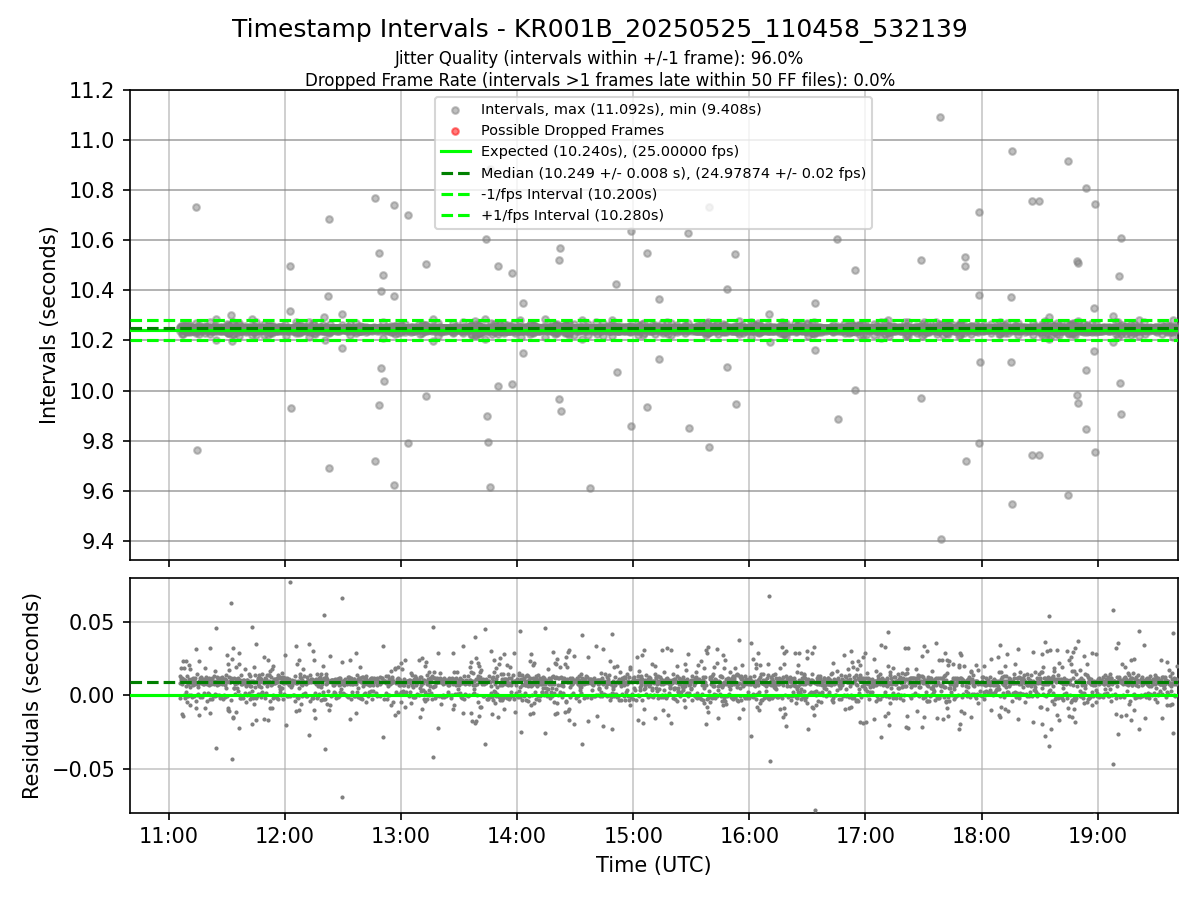Click the Possible Dropped Frames legend entry
The width and height of the screenshot is (1200, 900).
572,130
